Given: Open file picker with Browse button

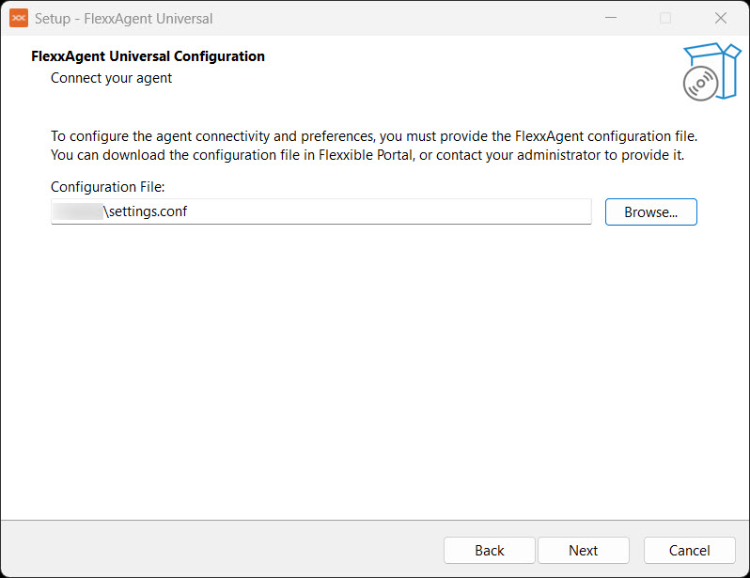Looking at the screenshot, I should (650, 212).
